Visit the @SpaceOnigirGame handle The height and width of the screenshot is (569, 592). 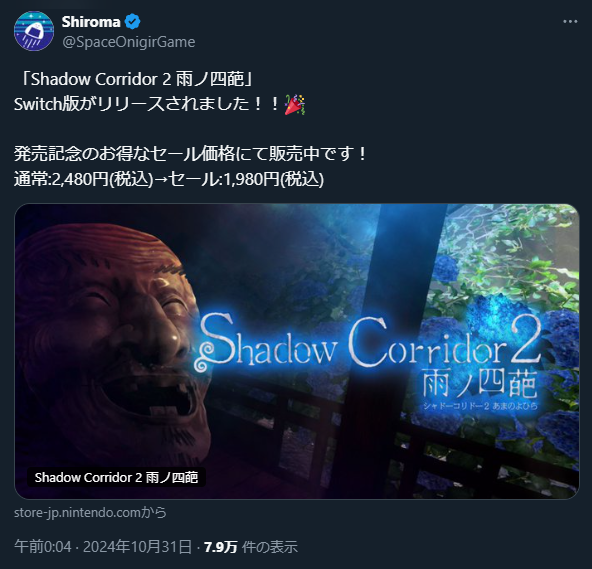pos(129,42)
